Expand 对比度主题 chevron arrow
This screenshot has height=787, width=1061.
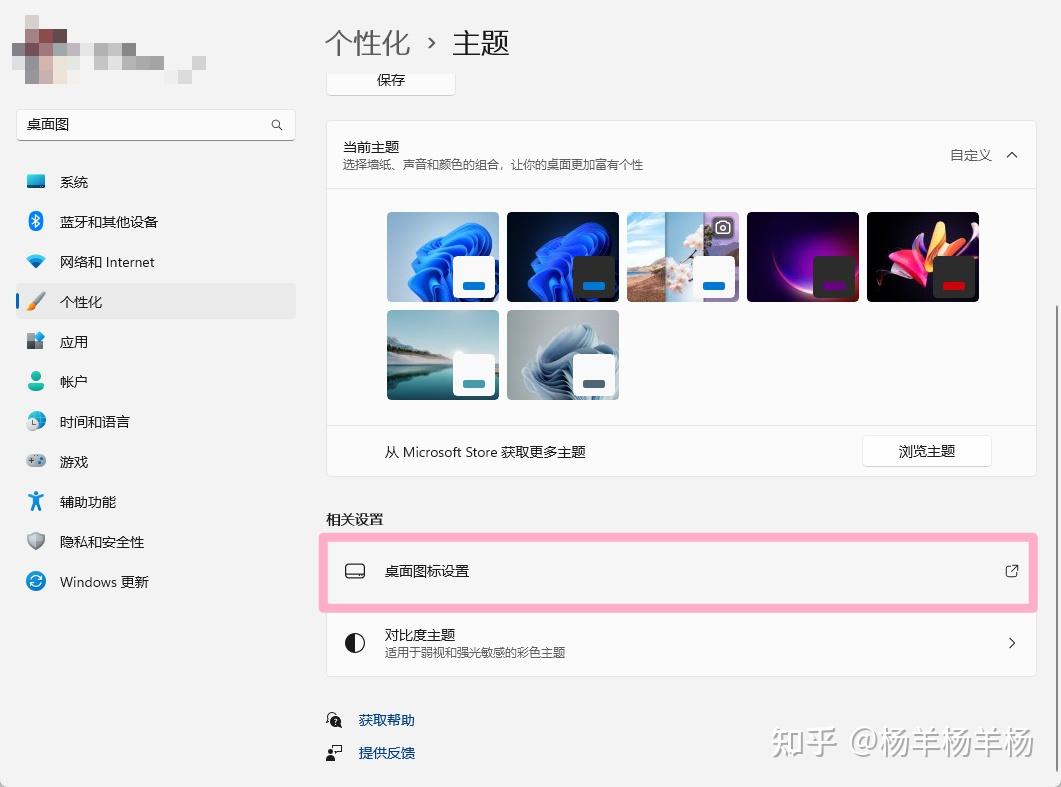pos(1012,643)
